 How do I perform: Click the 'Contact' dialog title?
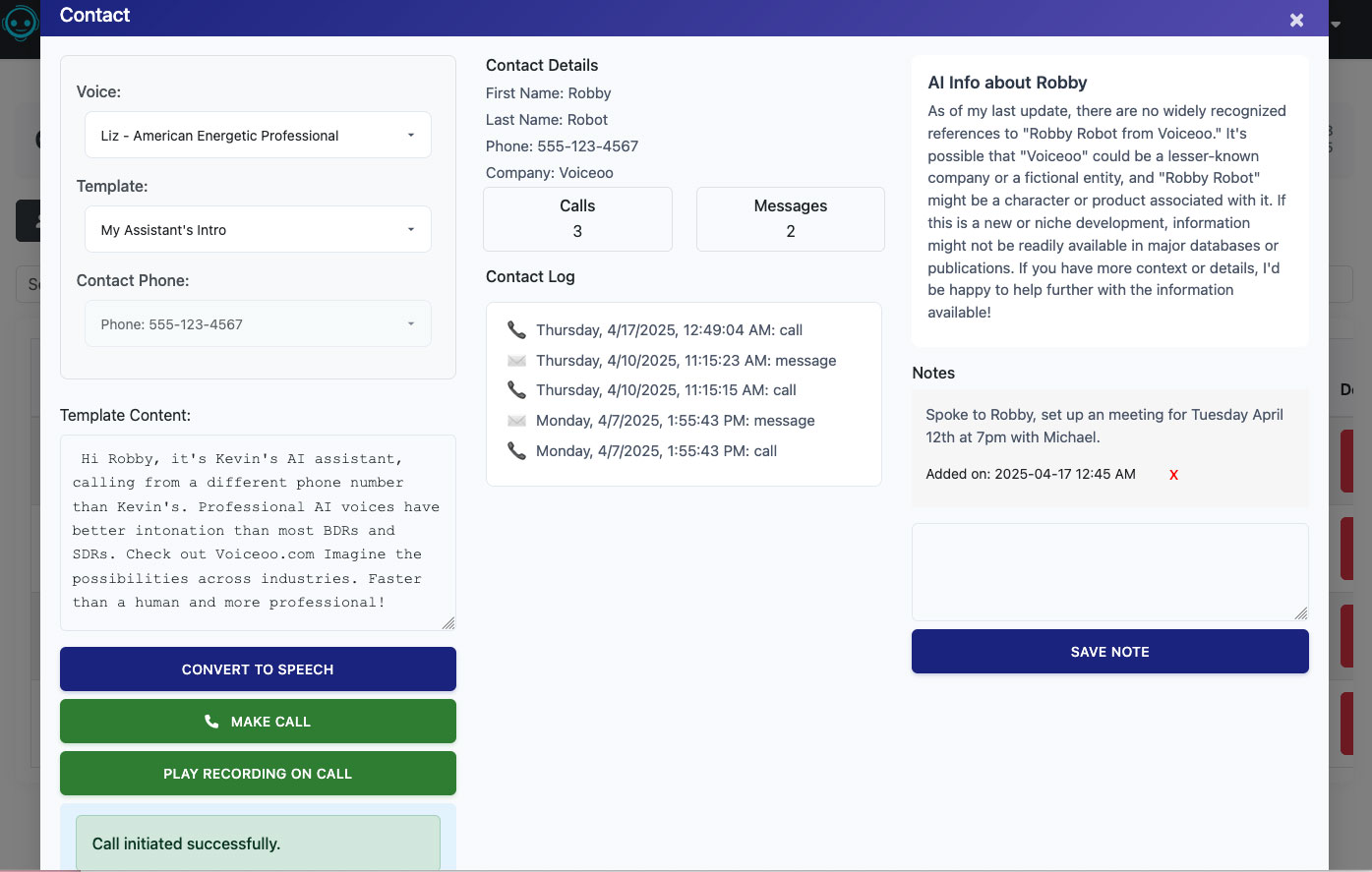coord(94,15)
